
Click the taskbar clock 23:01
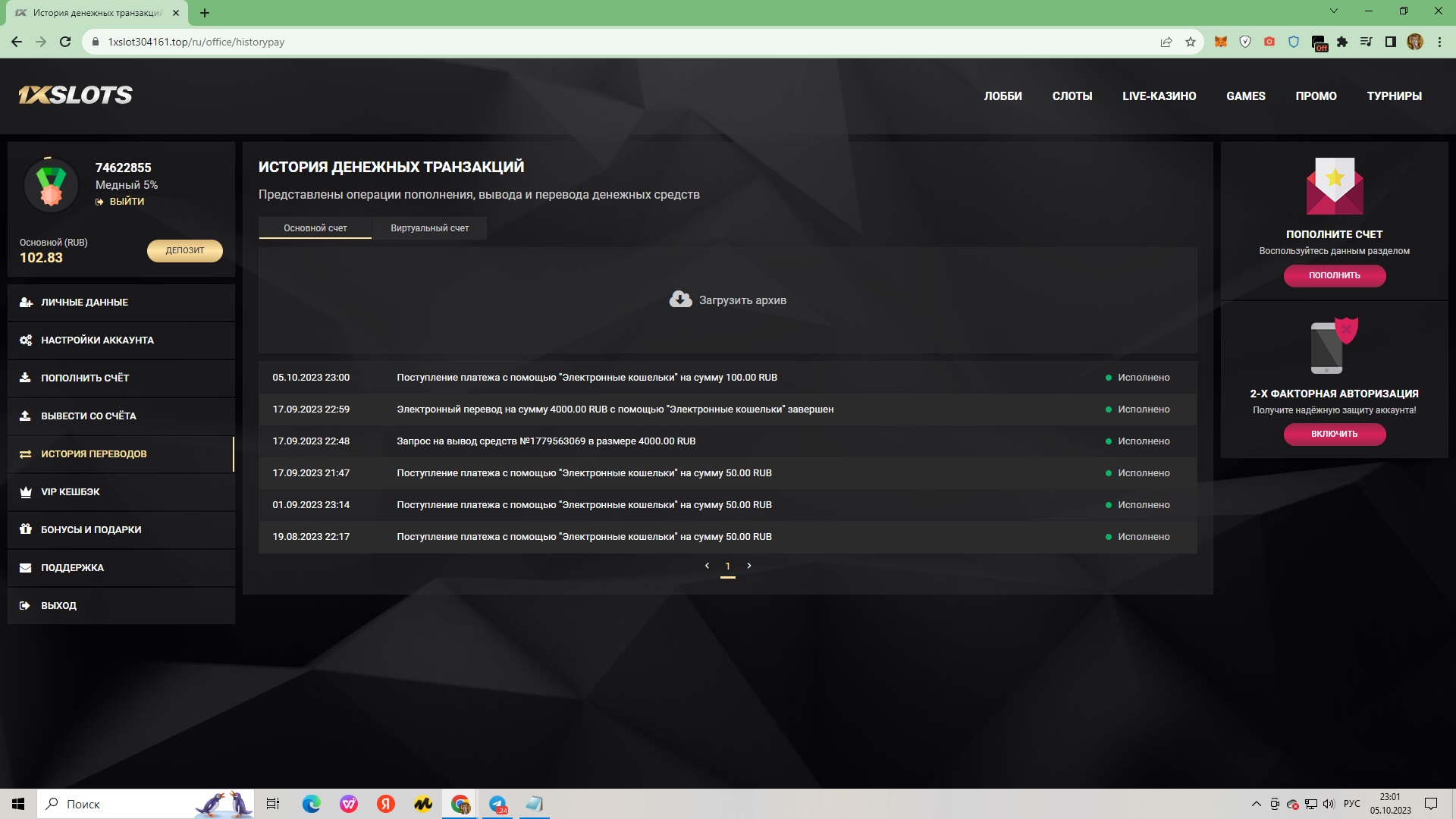[1390, 797]
